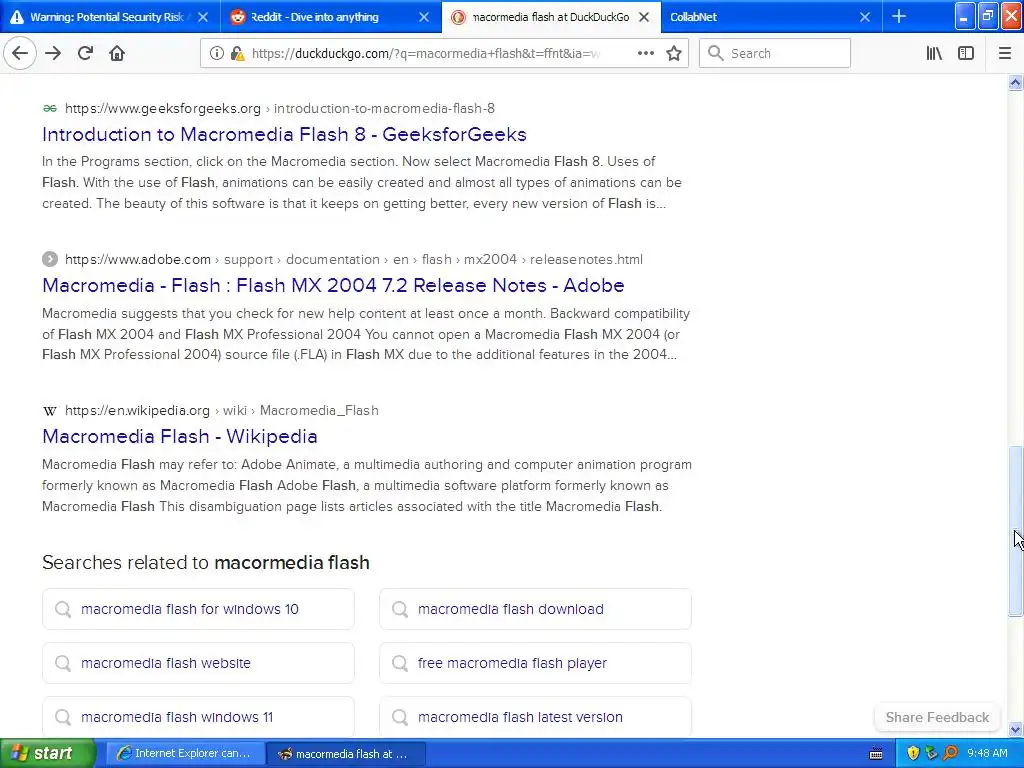Close the Reddit tab
Screen dimensions: 1024x768
pos(424,17)
